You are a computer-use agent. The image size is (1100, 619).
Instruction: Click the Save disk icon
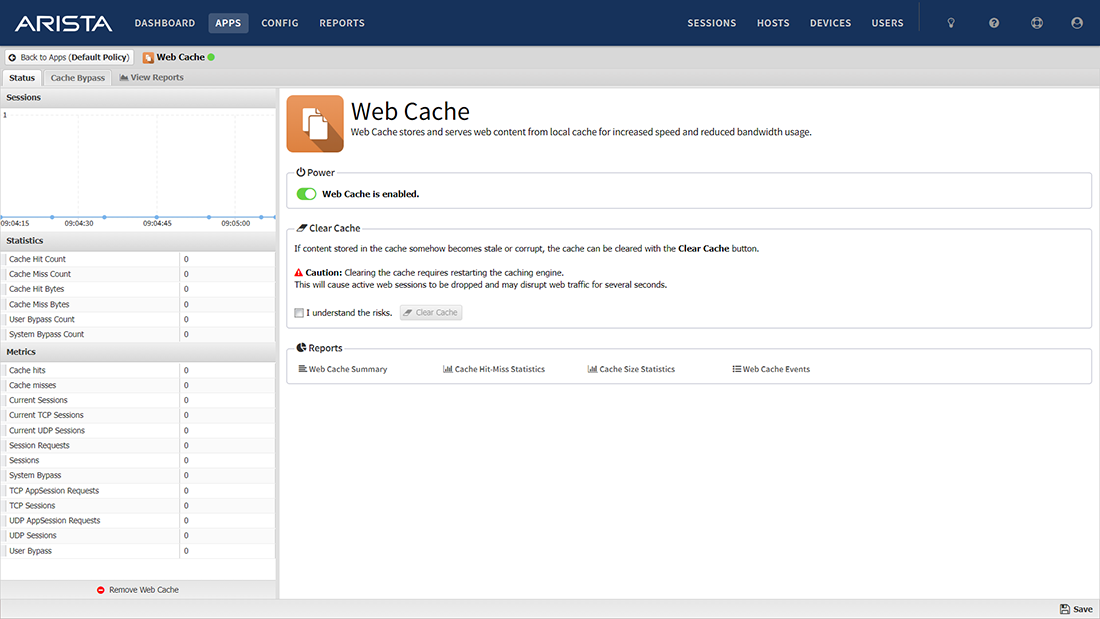pyautogui.click(x=1065, y=609)
